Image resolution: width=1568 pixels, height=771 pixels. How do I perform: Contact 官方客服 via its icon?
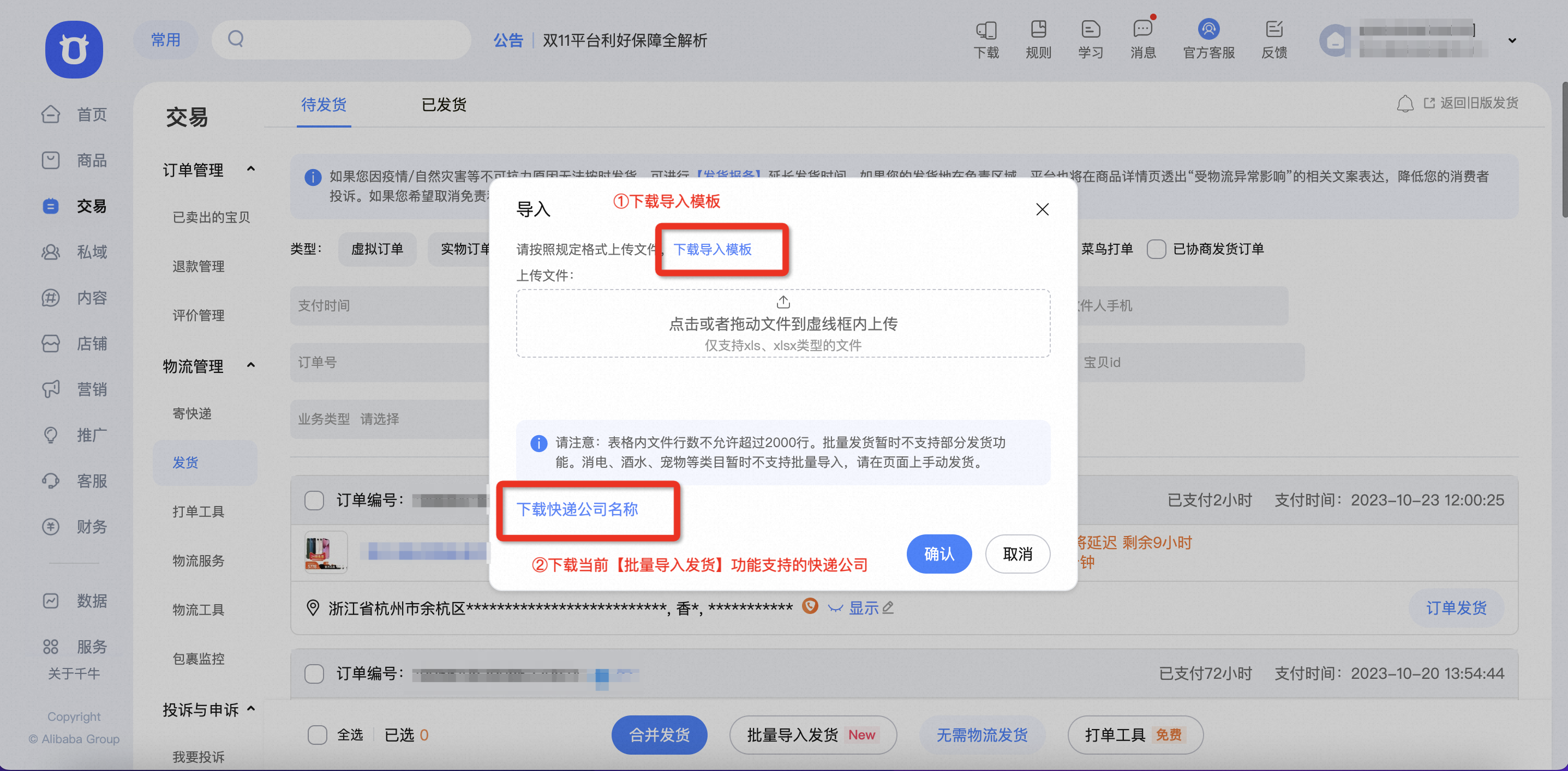point(1208,29)
